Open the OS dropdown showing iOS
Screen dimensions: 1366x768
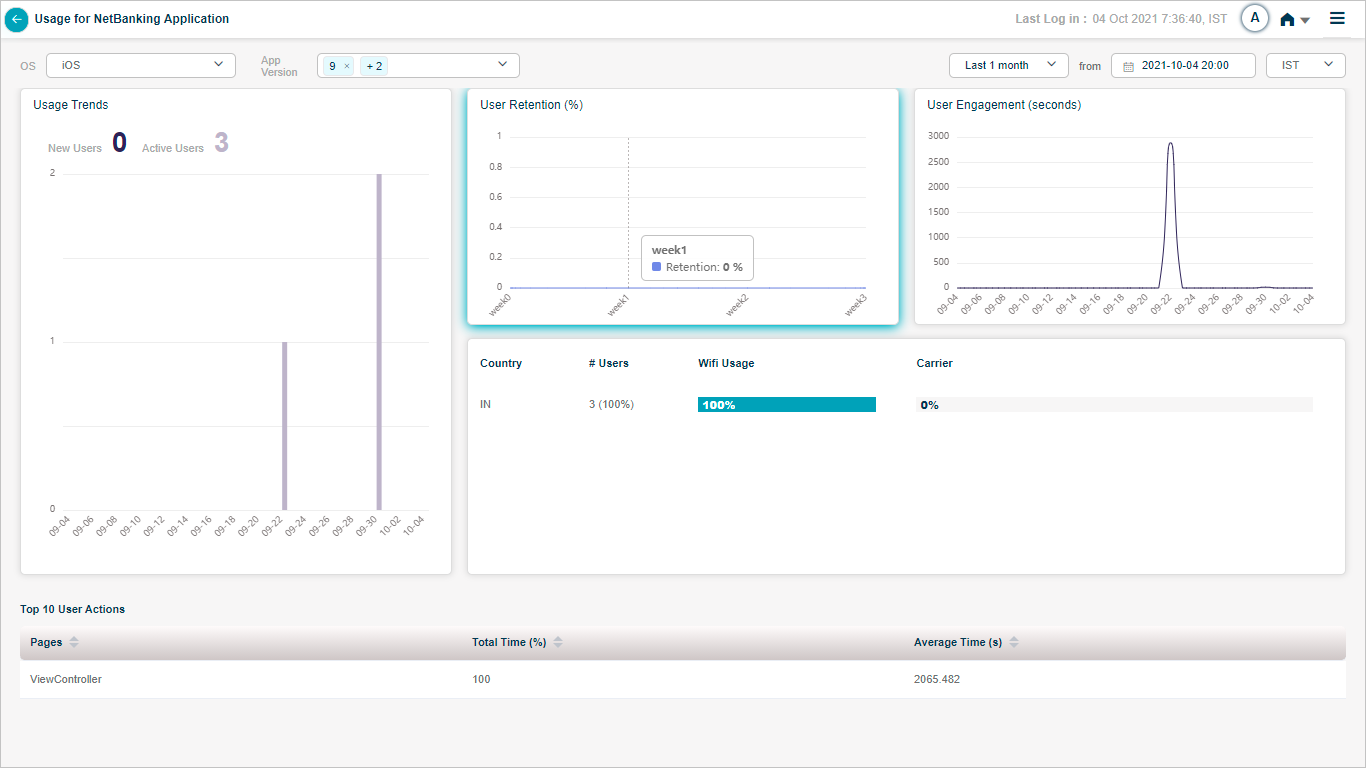pos(141,65)
